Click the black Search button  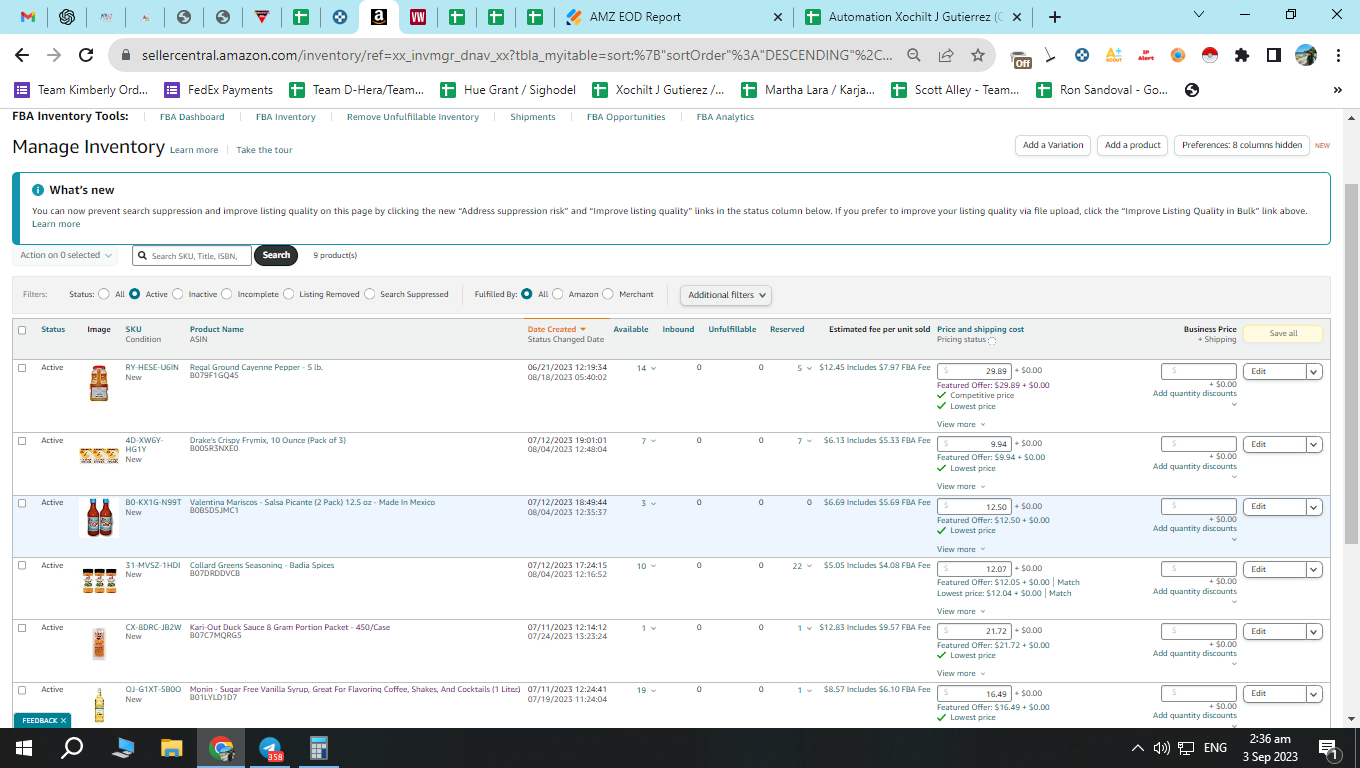point(276,255)
